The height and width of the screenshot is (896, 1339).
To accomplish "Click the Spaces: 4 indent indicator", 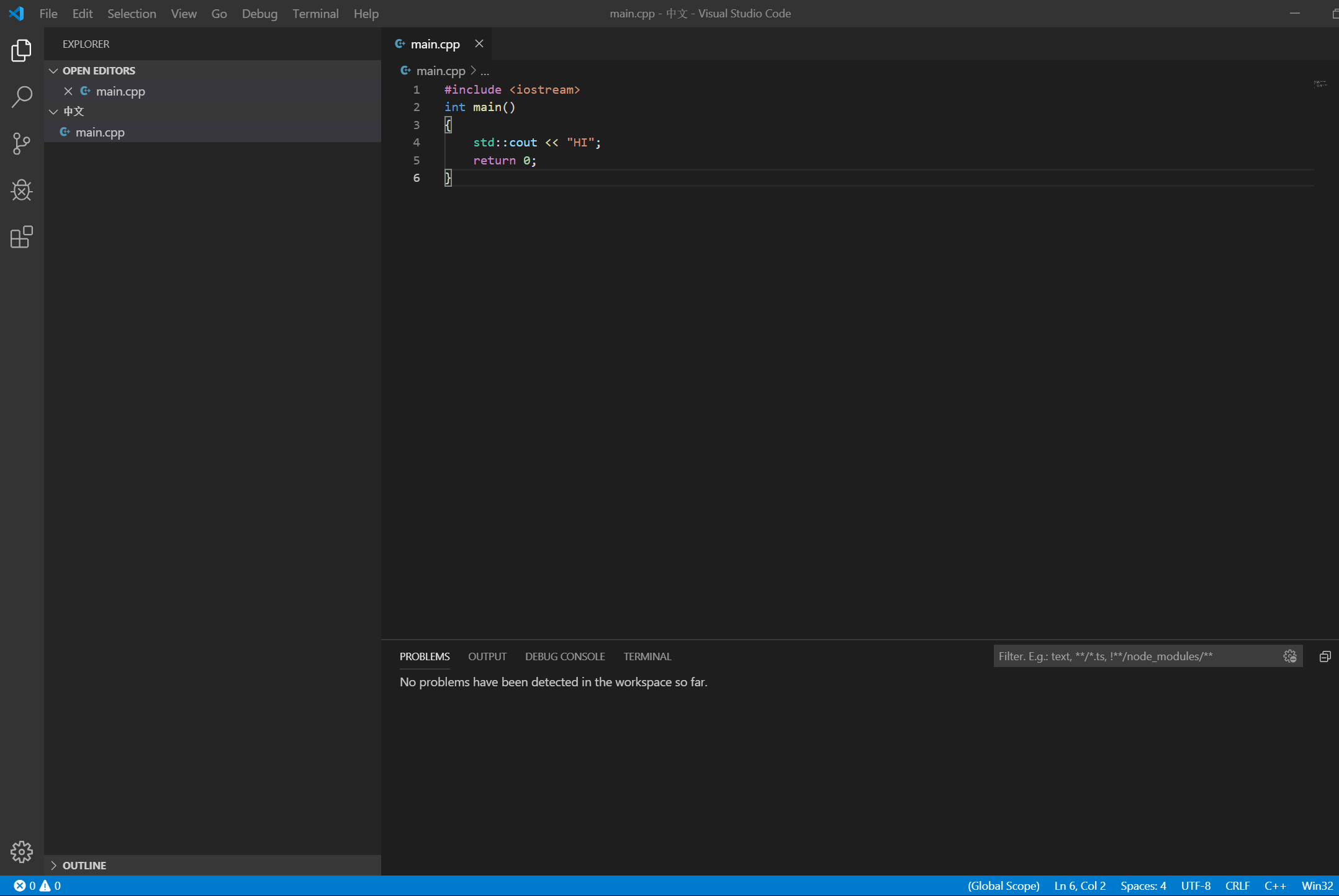I will (1143, 885).
